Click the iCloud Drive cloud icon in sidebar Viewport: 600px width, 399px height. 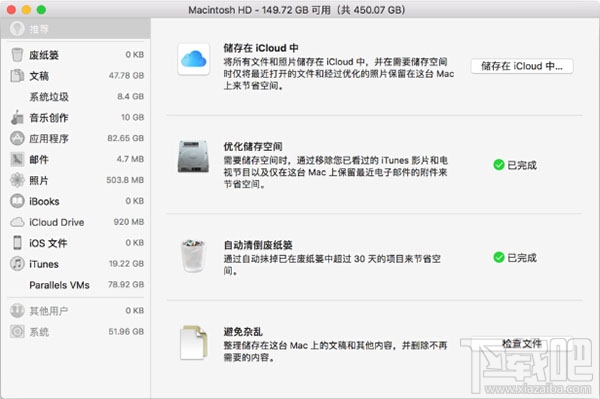point(17,222)
